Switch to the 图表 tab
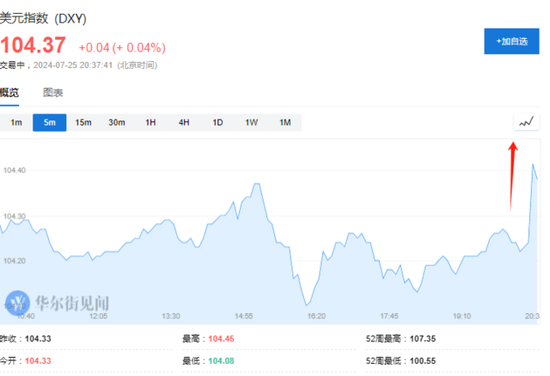Screen dimensions: 550x376 pyautogui.click(x=53, y=93)
